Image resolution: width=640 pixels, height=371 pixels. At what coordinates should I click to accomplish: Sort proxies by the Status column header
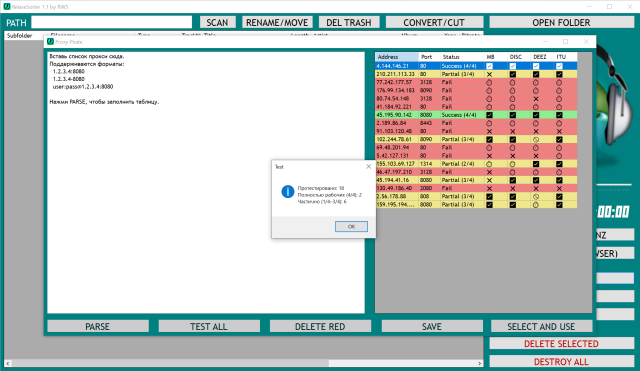(x=462, y=57)
